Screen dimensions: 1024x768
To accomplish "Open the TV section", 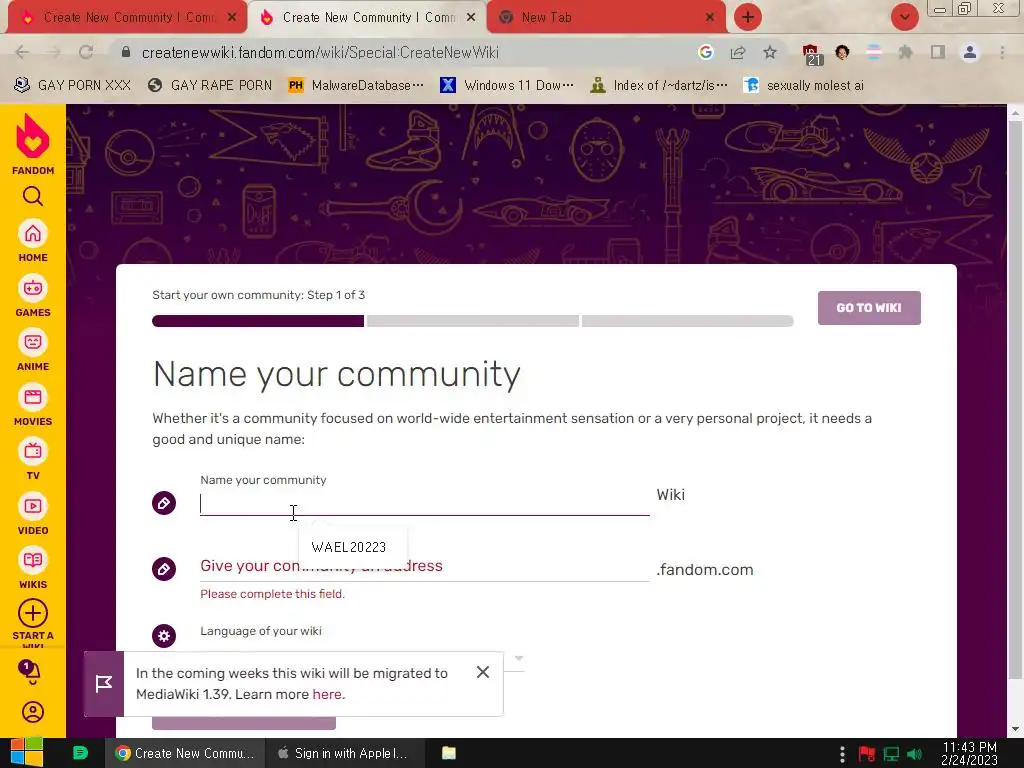I will (x=33, y=460).
